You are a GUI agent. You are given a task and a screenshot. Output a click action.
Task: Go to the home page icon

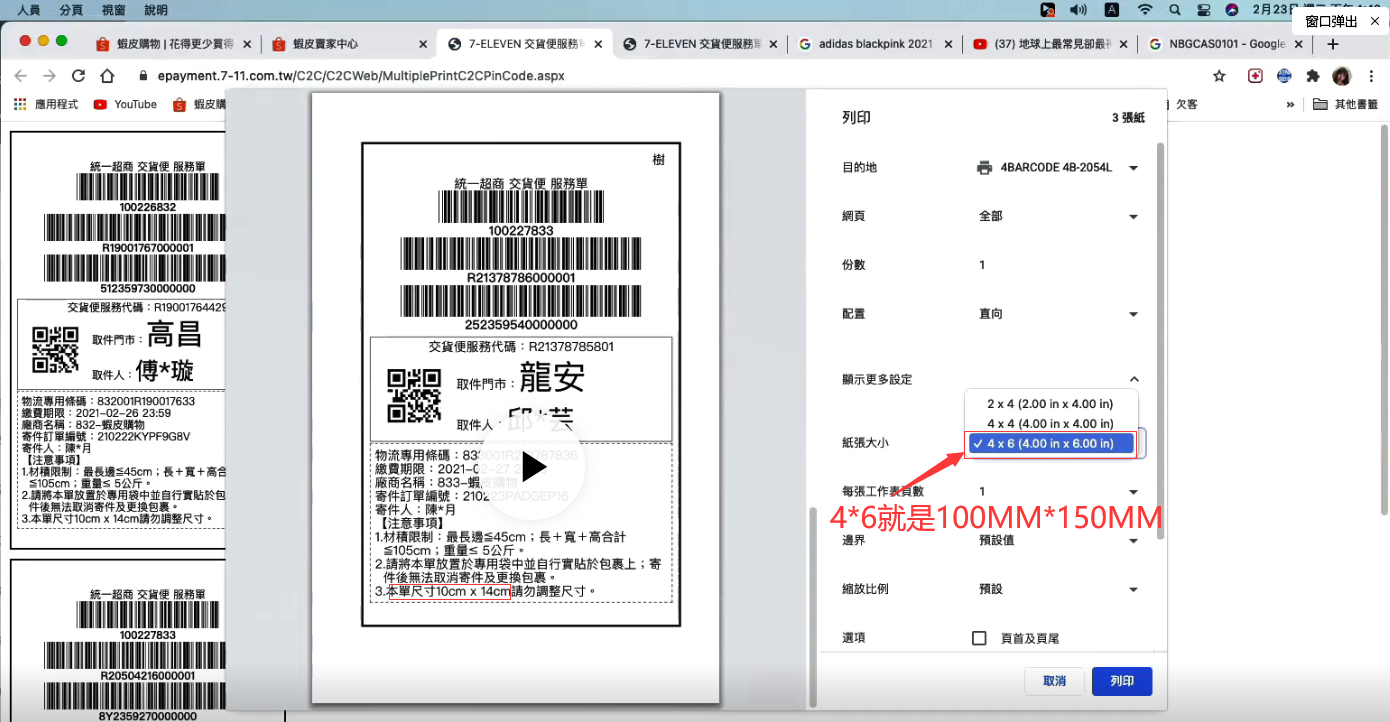pyautogui.click(x=109, y=76)
